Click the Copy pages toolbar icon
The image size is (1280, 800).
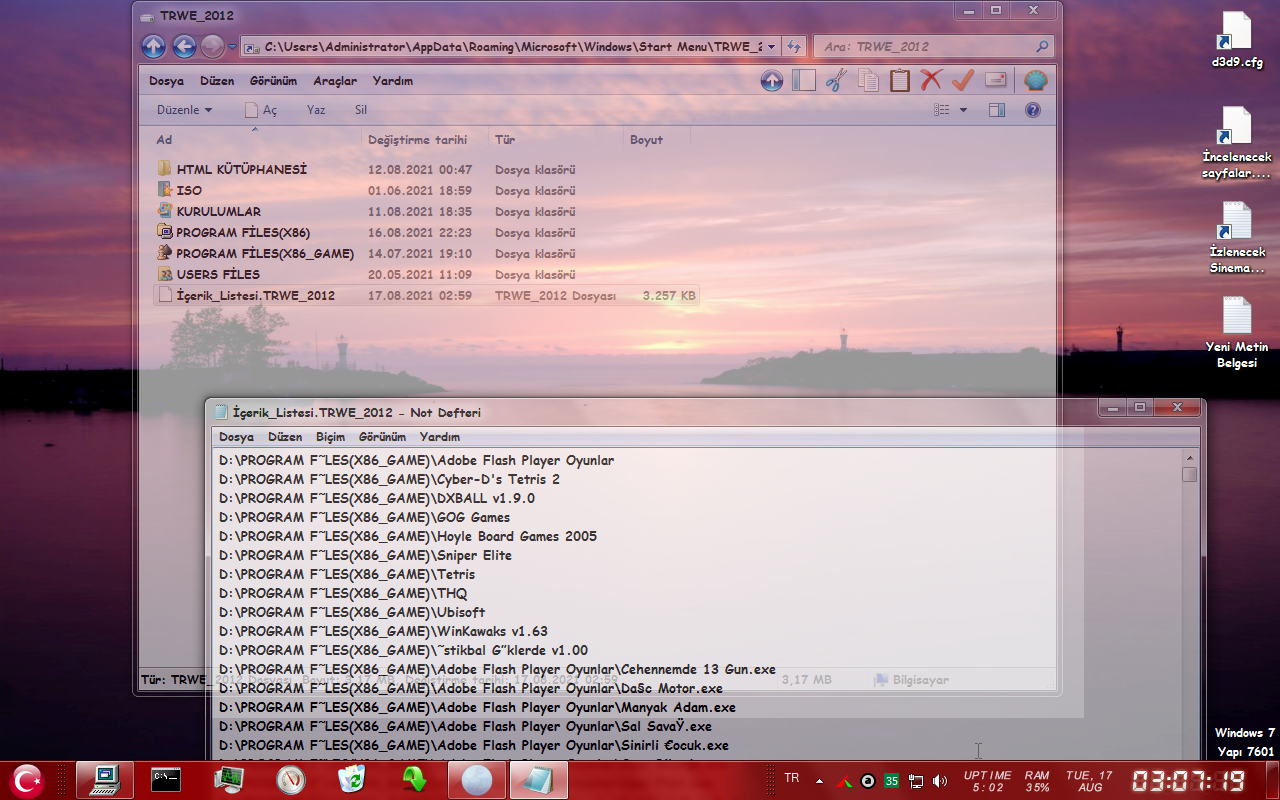(x=868, y=81)
